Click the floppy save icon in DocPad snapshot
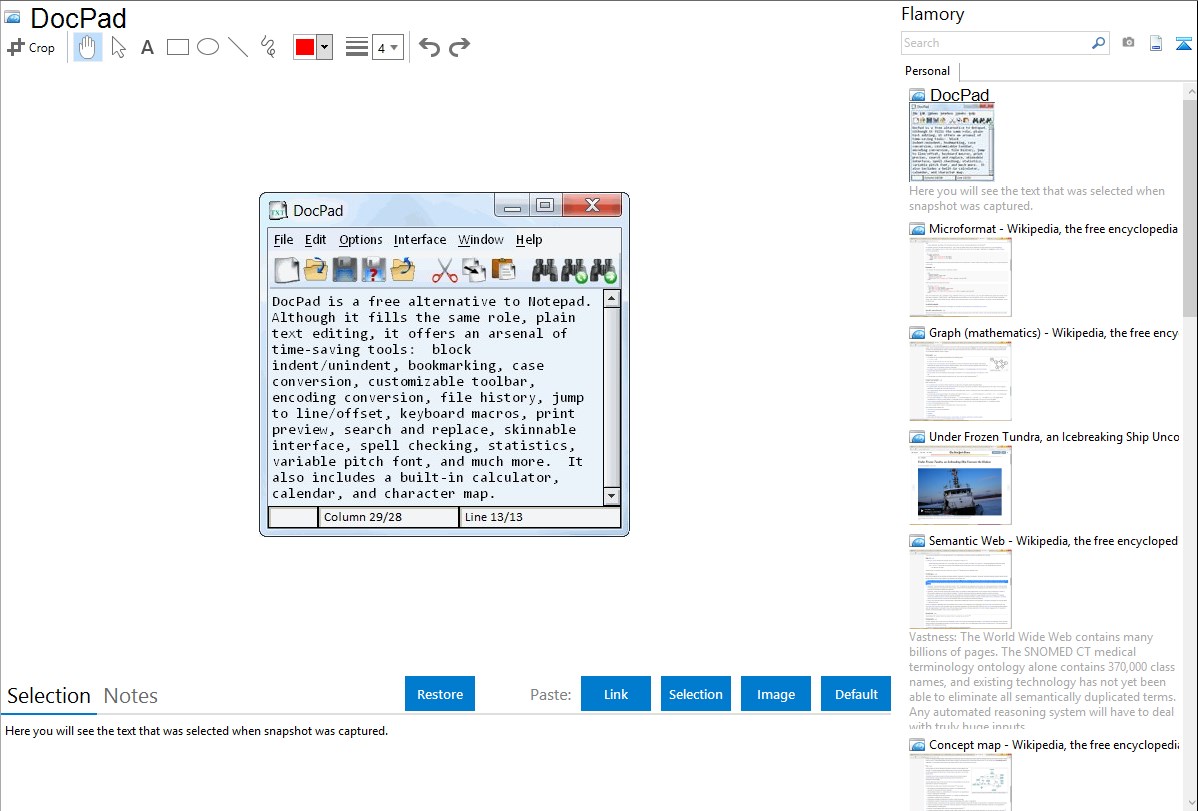1198x811 pixels. click(345, 270)
